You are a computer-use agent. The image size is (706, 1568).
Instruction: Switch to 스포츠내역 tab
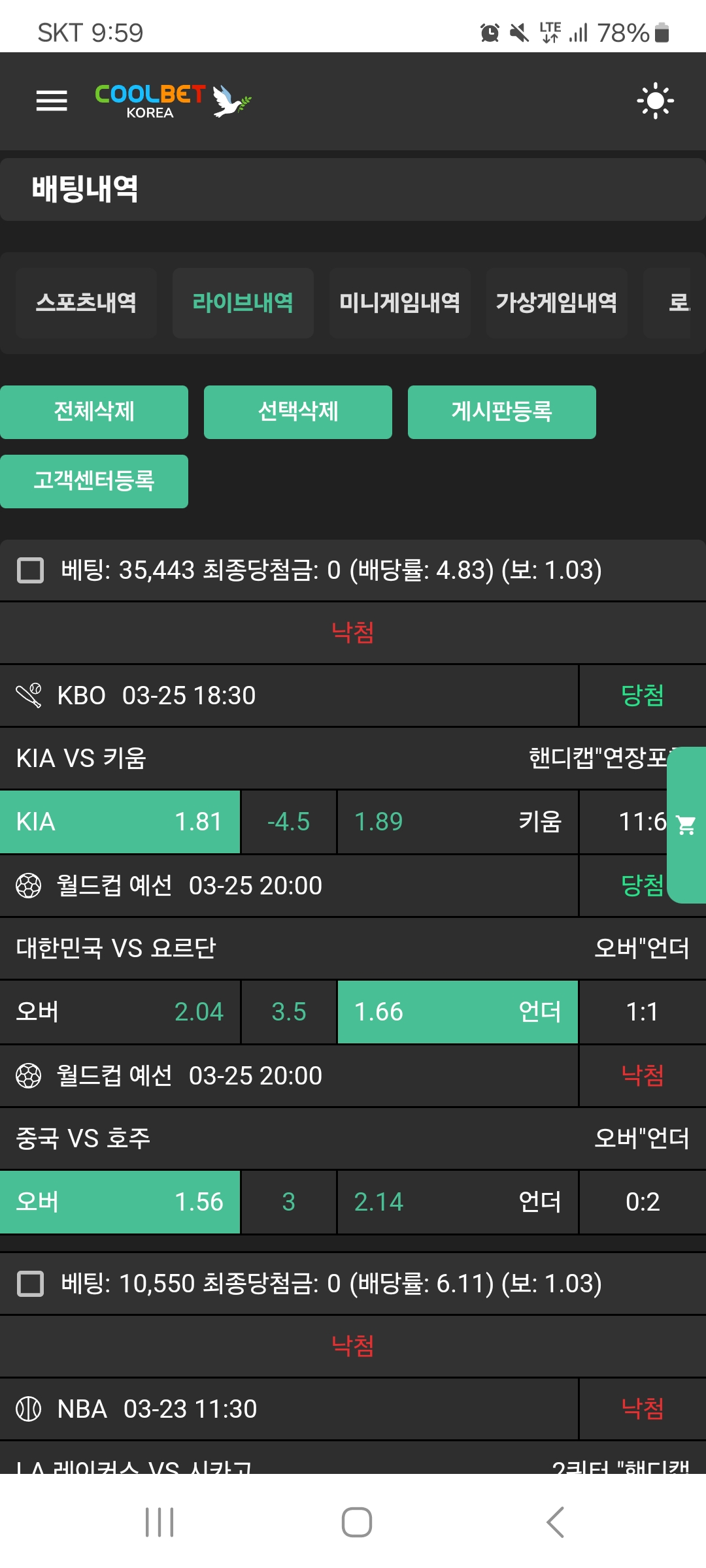(x=86, y=302)
